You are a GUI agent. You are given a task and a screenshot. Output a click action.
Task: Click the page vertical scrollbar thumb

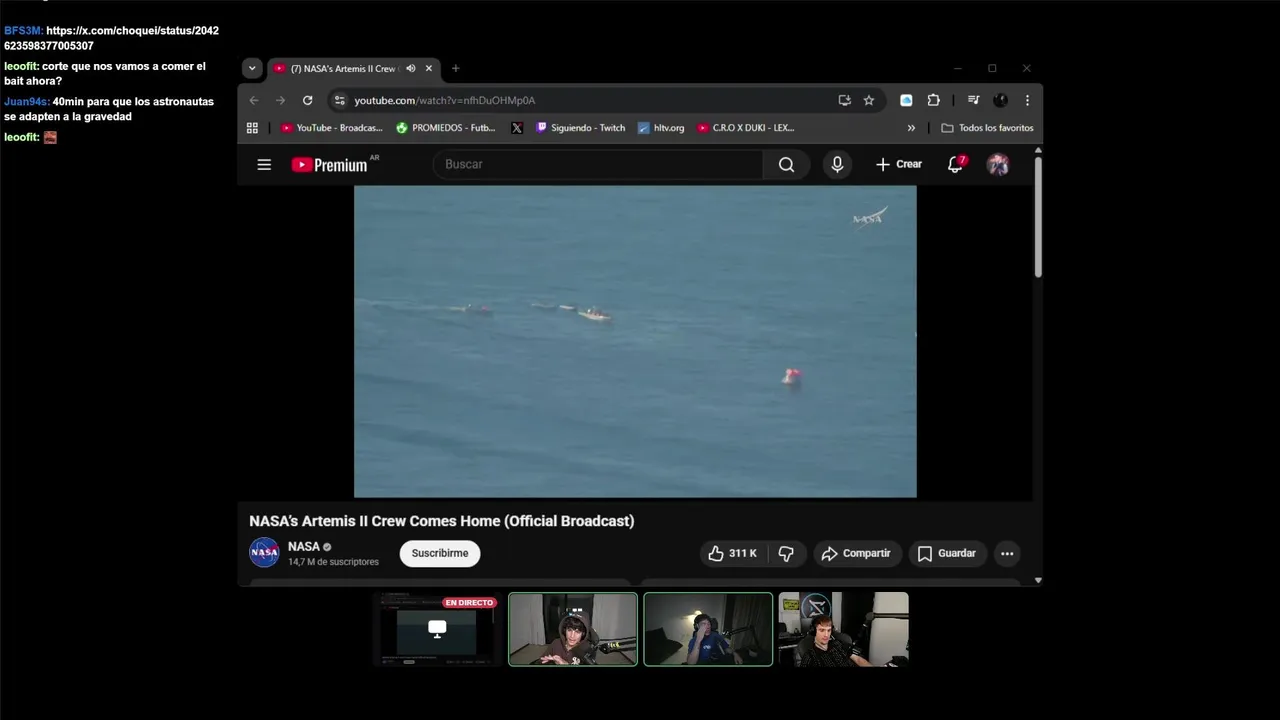tap(1038, 216)
